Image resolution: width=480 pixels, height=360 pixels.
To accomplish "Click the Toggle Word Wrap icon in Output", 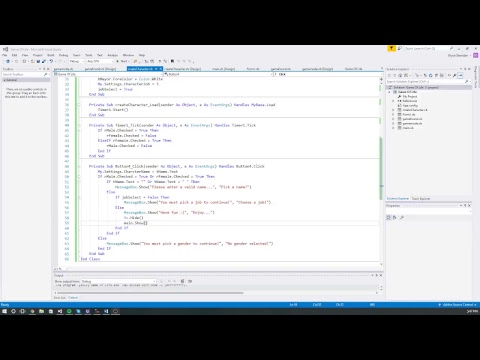I will click(190, 281).
